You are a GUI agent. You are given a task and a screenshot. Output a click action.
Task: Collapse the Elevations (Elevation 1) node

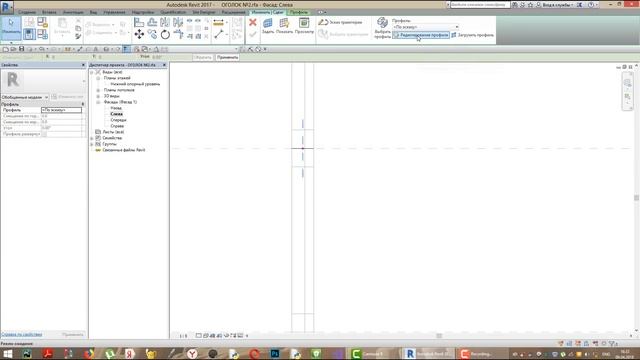98,102
